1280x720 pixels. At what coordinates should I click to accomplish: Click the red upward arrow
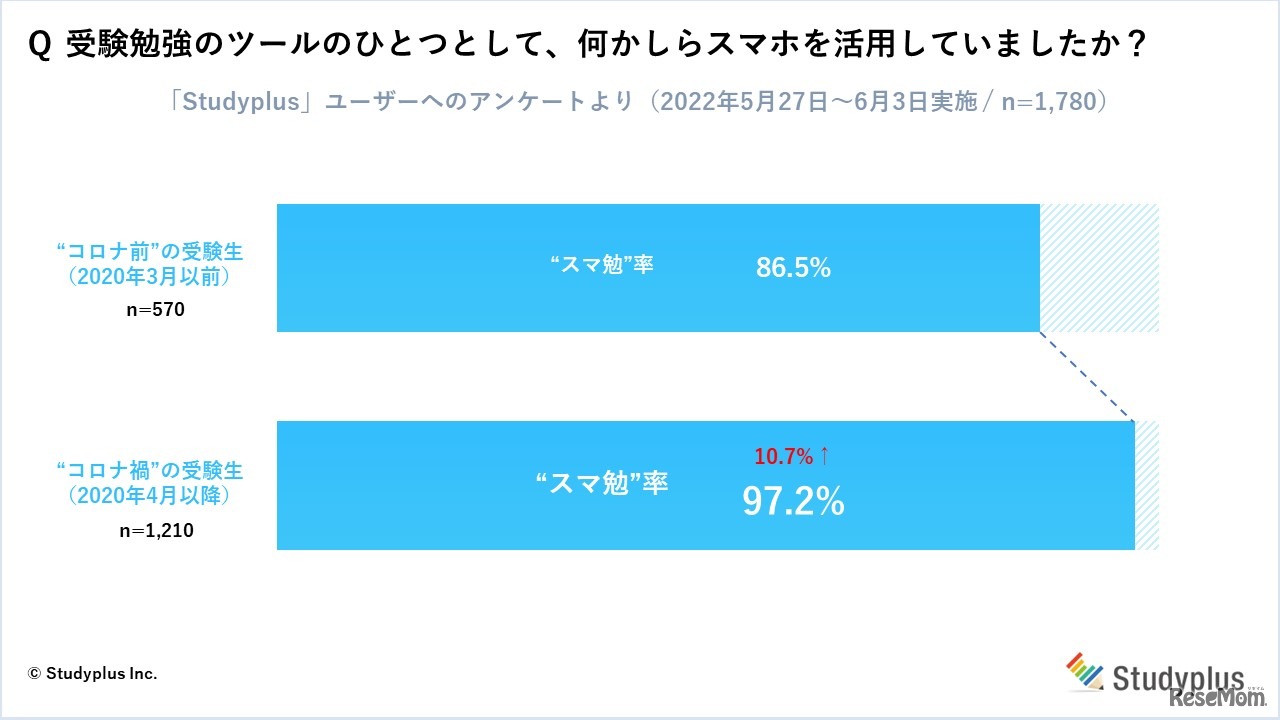pos(824,456)
